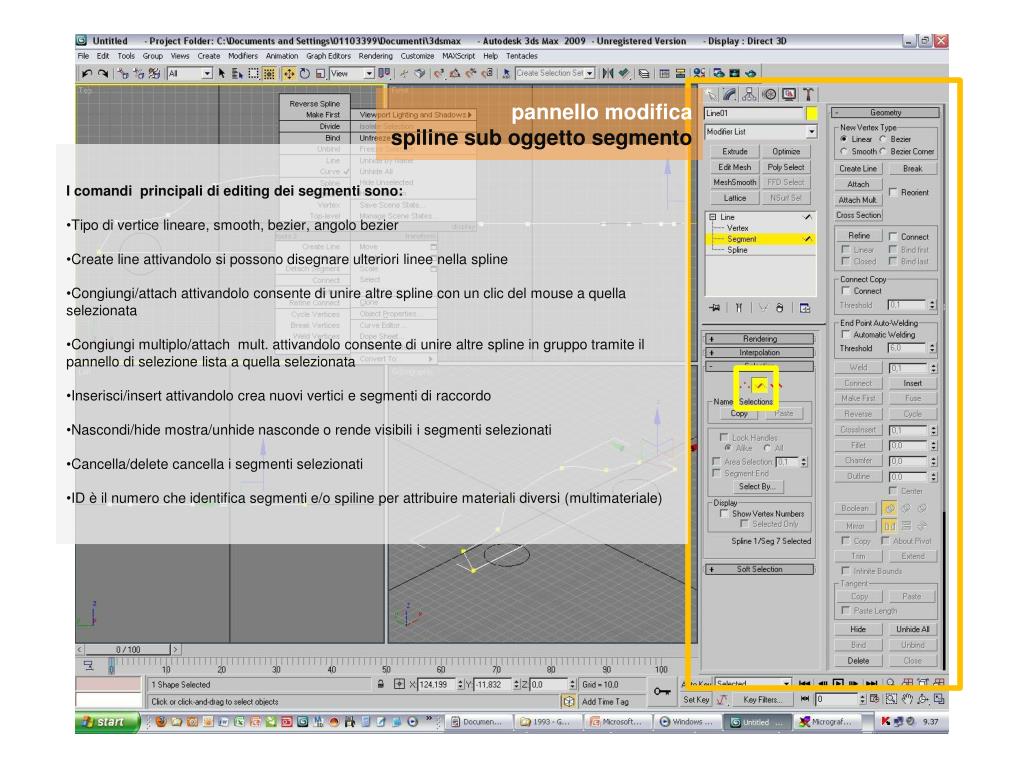Open the File menu
The height and width of the screenshot is (768, 1024).
84,56
